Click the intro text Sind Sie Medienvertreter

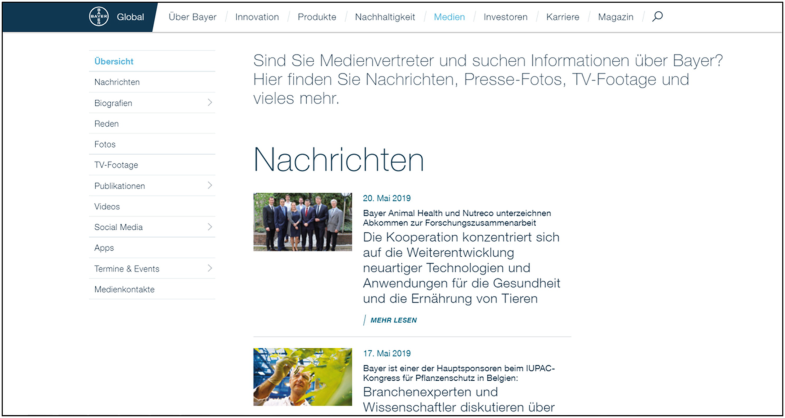click(x=488, y=80)
